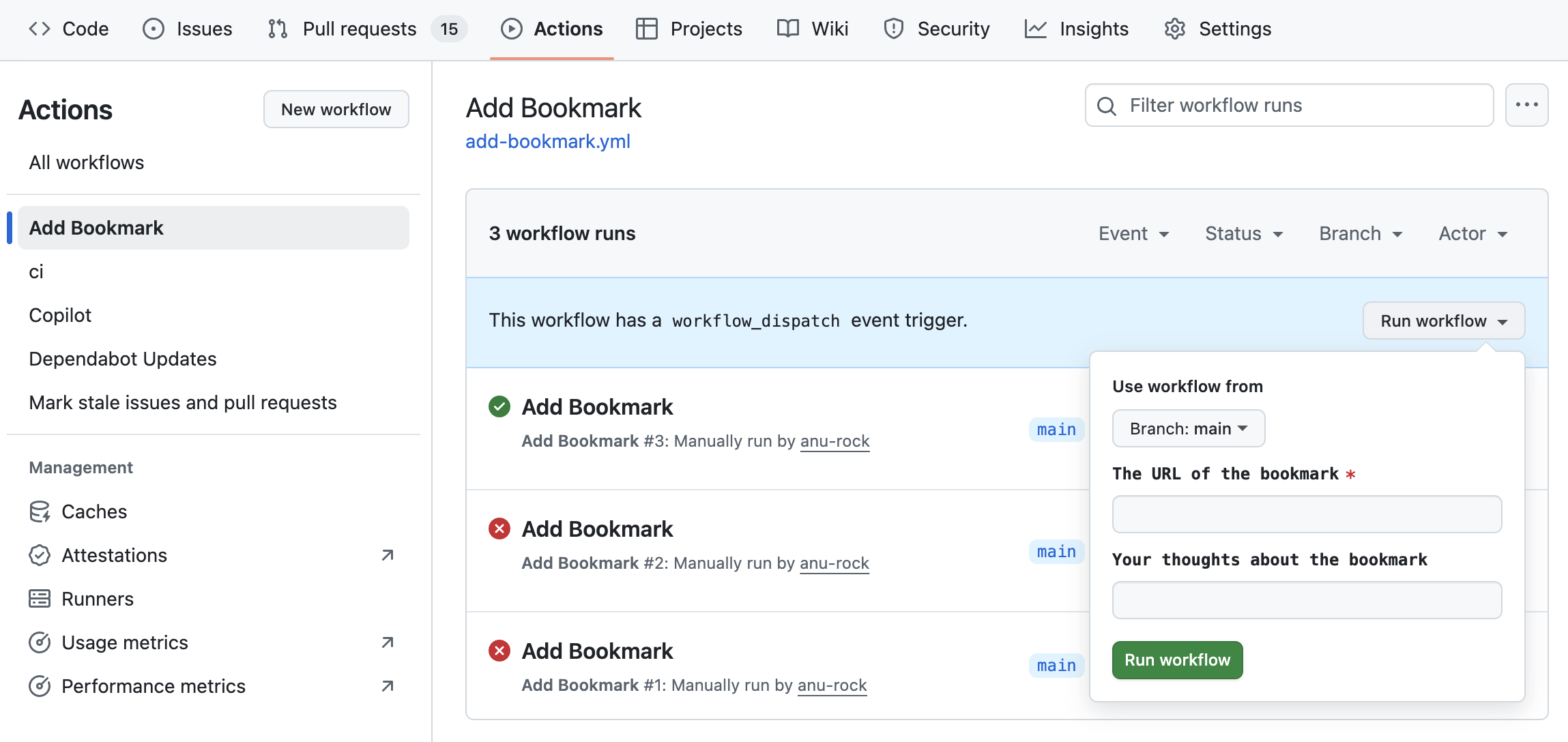Open Attestations via its external-link arrow
The height and width of the screenshot is (742, 1568).
[387, 555]
